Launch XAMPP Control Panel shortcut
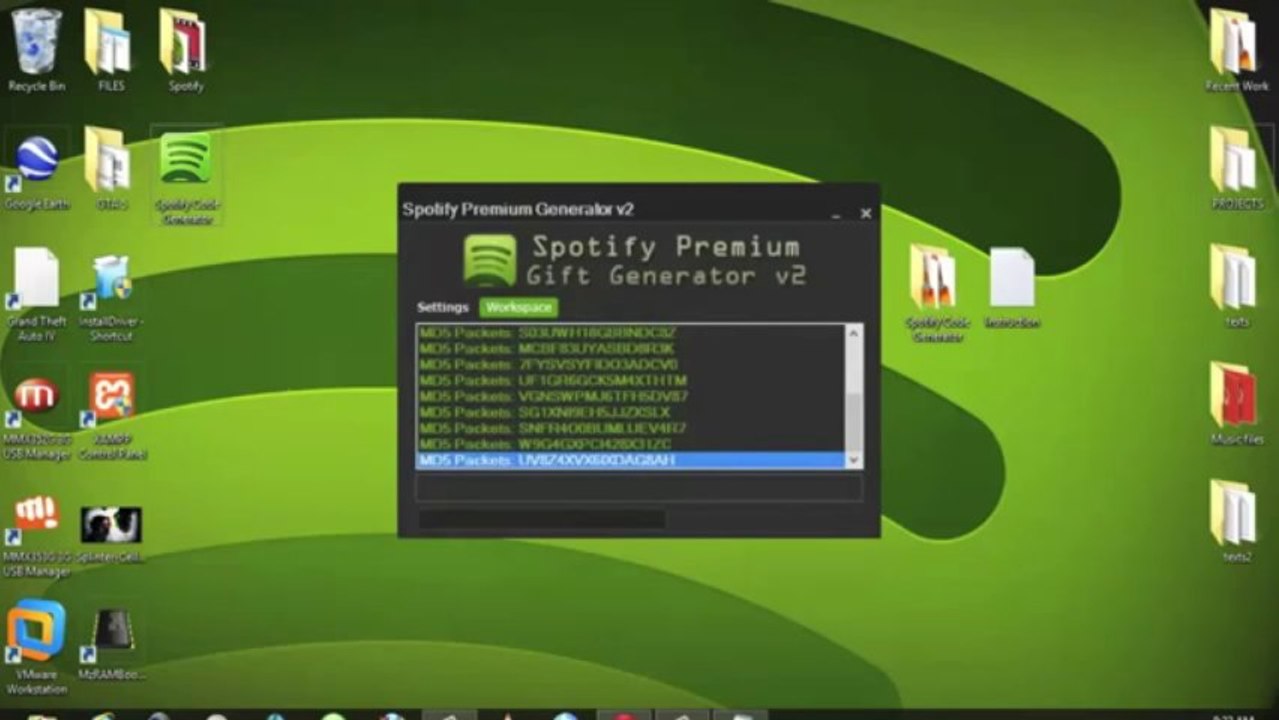Screen dimensions: 1279x720 pyautogui.click(x=112, y=416)
